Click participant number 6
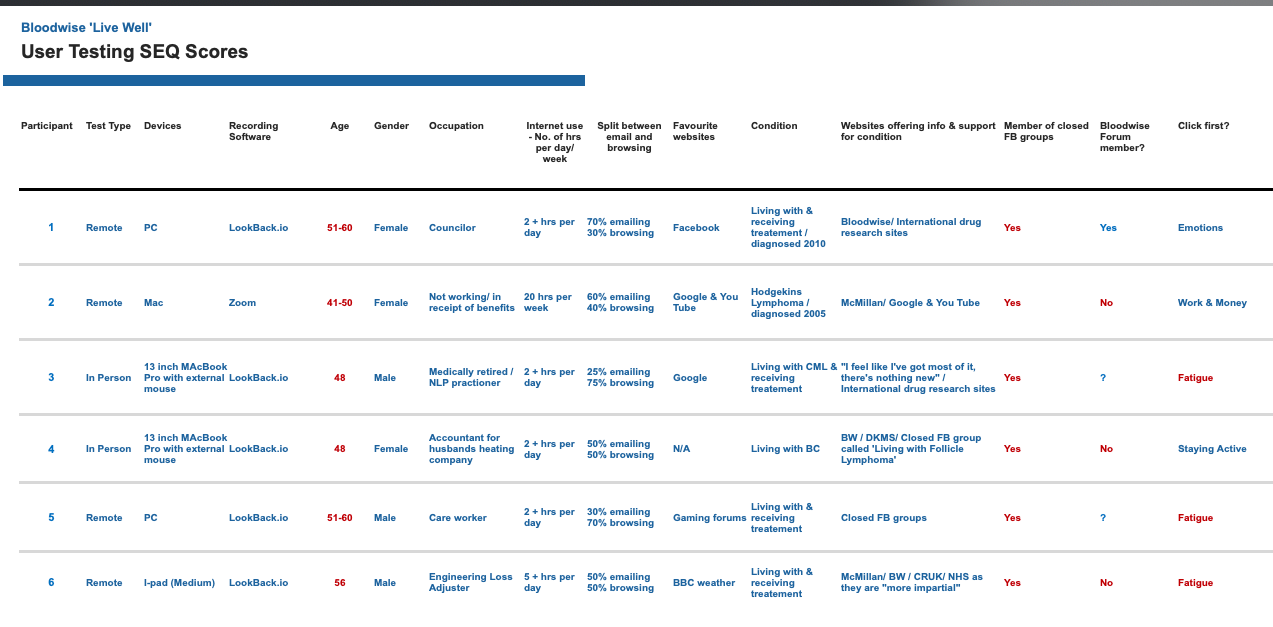The width and height of the screenshot is (1273, 627). pos(51,583)
